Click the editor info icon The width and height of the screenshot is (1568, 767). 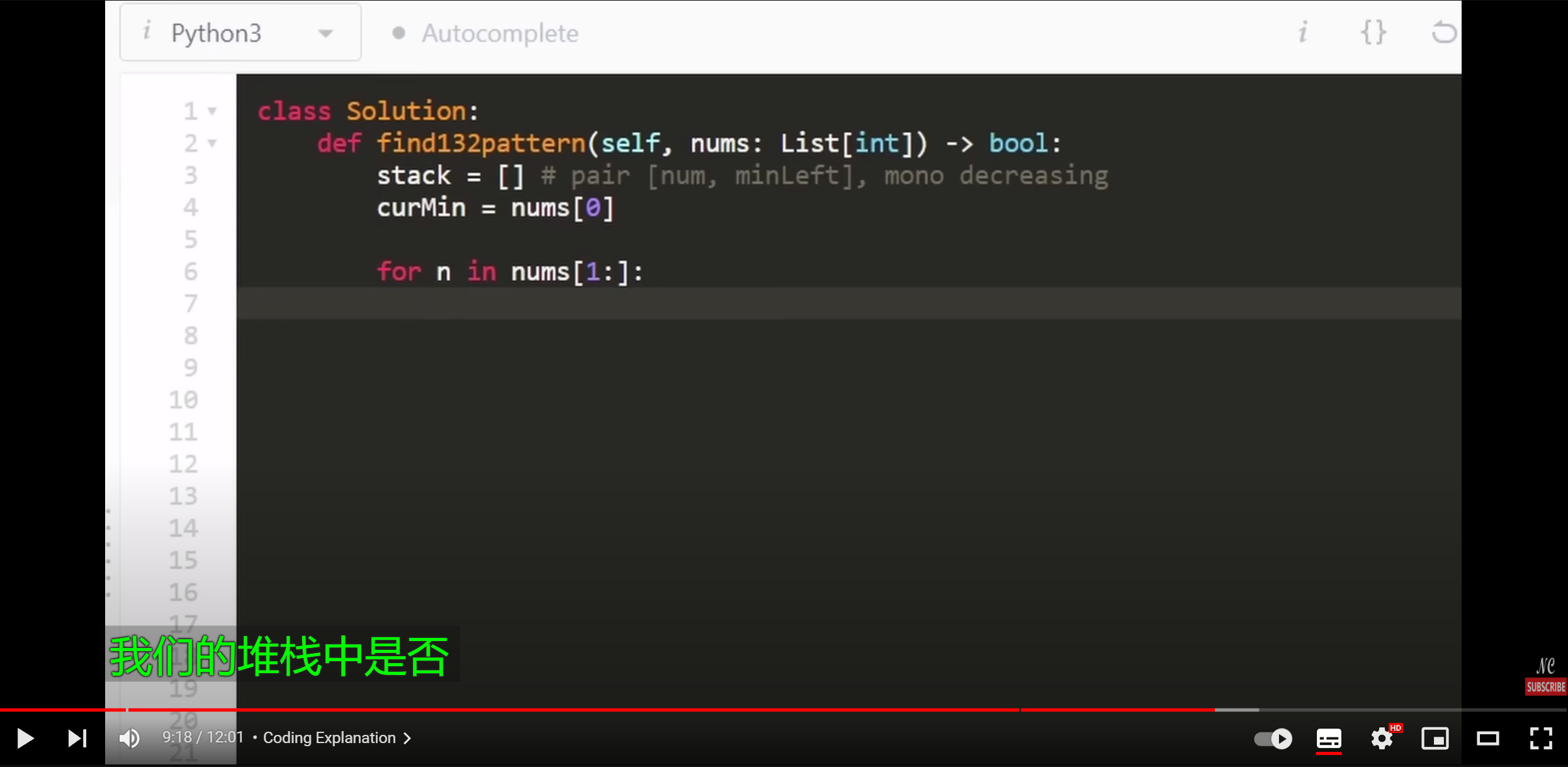[1303, 32]
